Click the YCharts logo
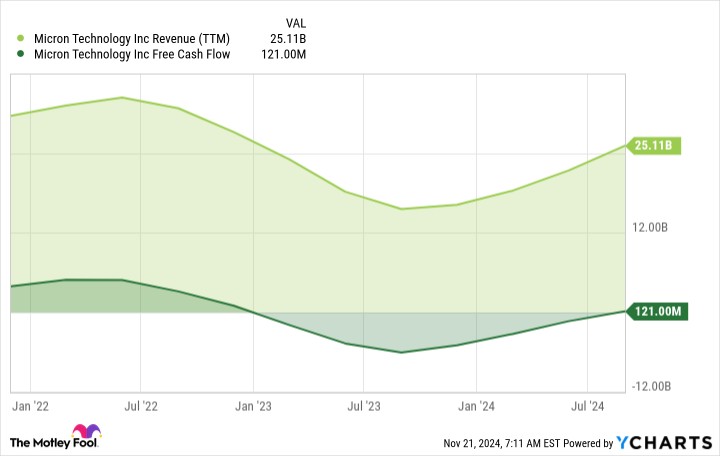Image resolution: width=720 pixels, height=456 pixels. click(664, 443)
